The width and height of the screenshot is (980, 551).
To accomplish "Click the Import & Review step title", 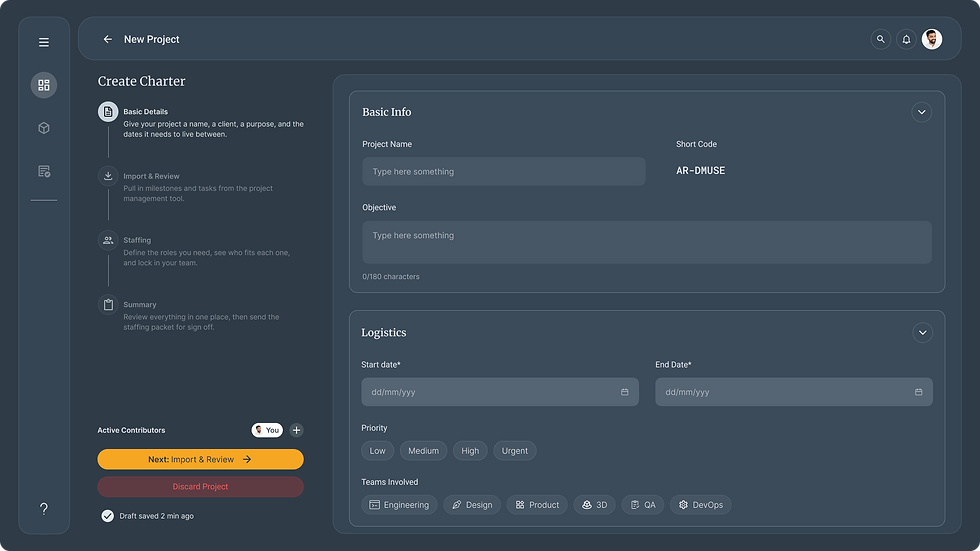I will 151,176.
